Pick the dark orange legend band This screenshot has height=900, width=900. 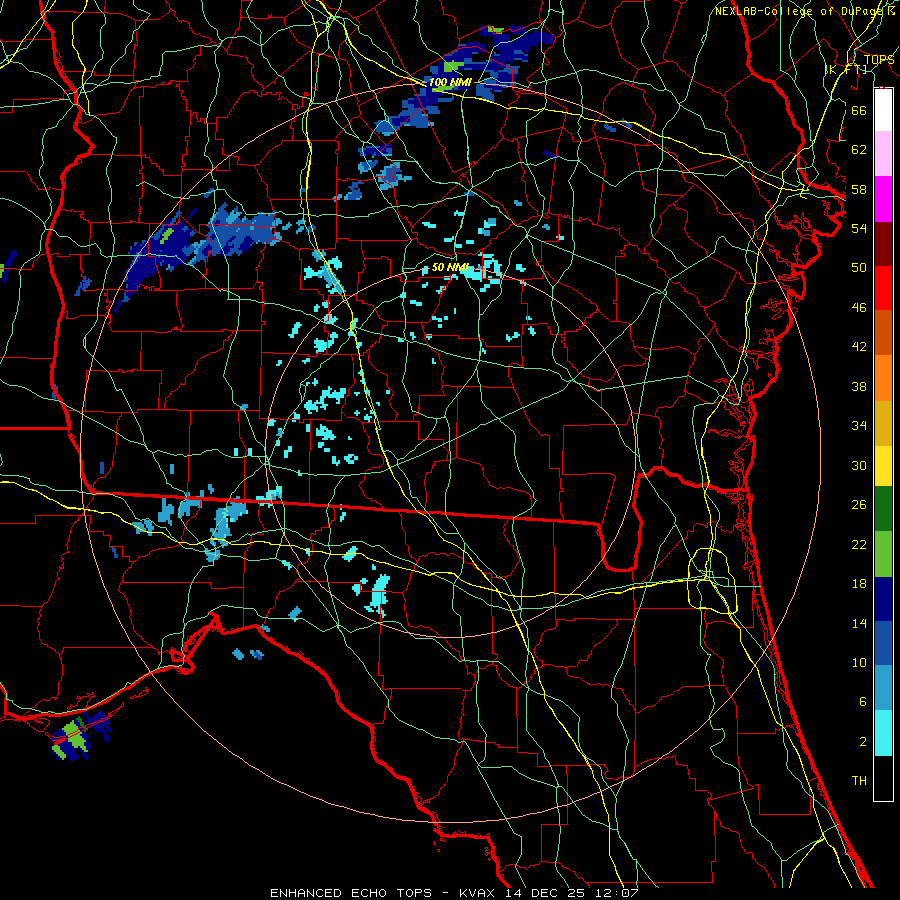click(883, 332)
